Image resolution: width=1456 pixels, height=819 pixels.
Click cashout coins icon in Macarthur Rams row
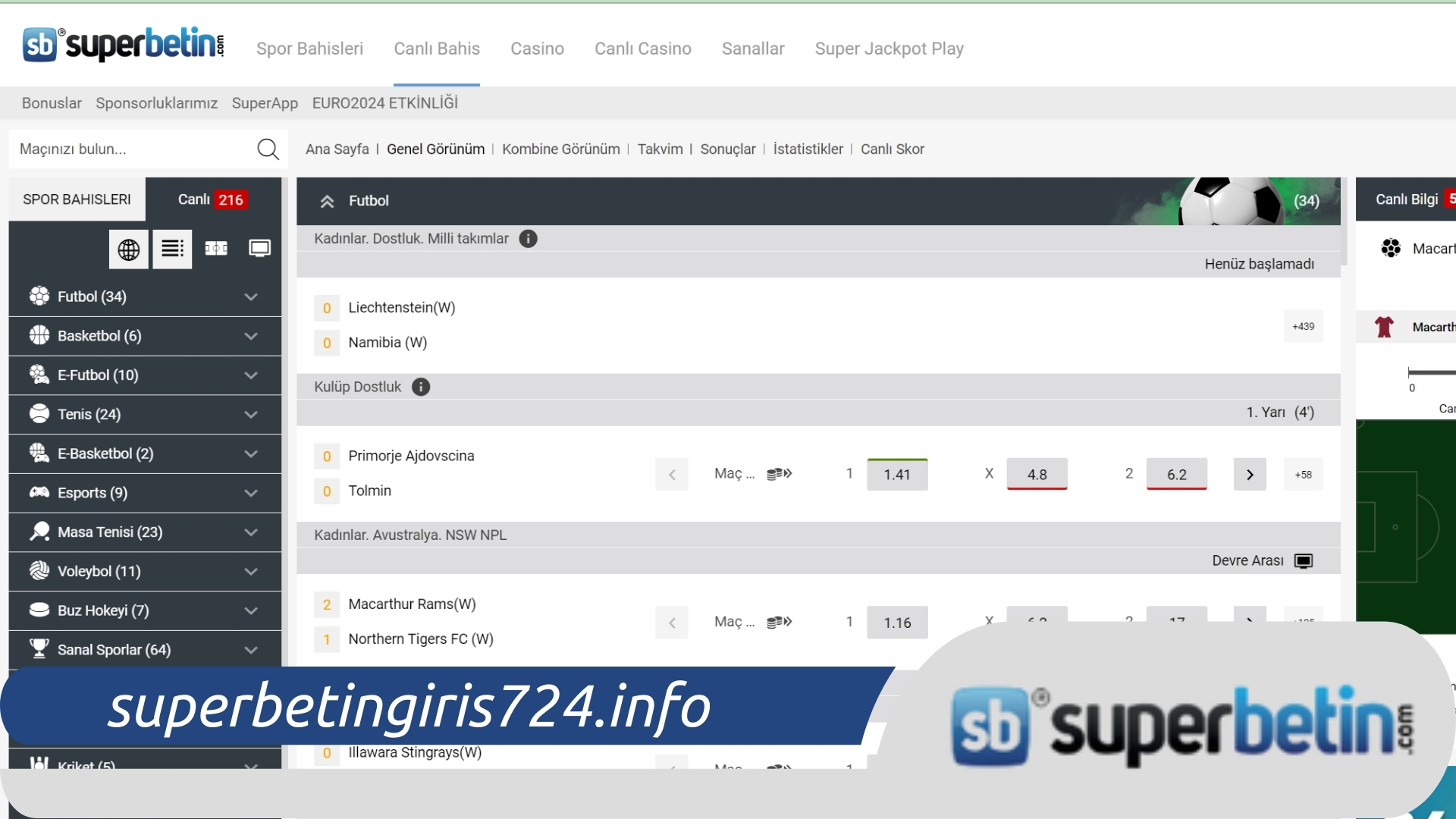click(x=779, y=623)
